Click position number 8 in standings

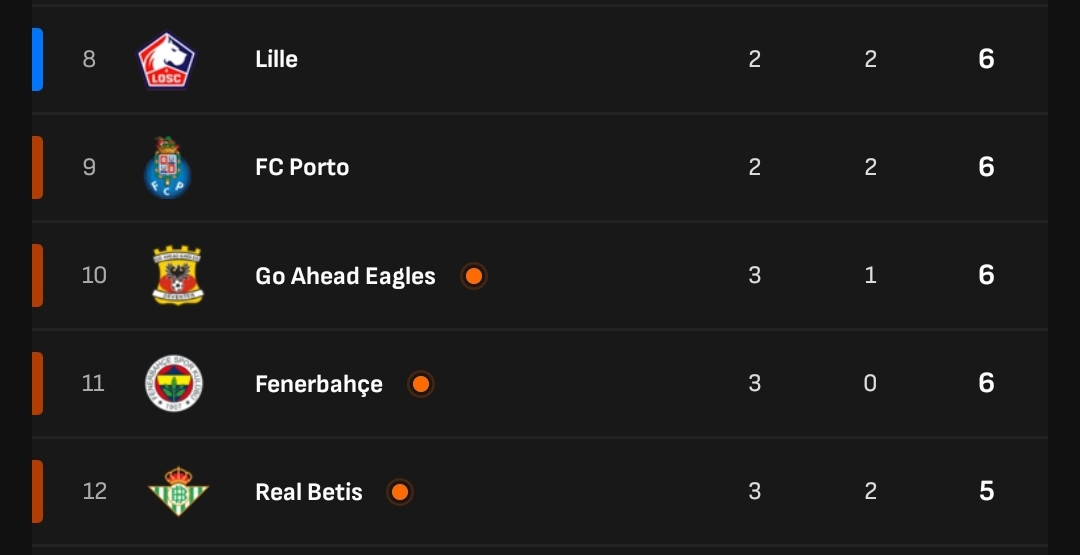[x=89, y=60]
